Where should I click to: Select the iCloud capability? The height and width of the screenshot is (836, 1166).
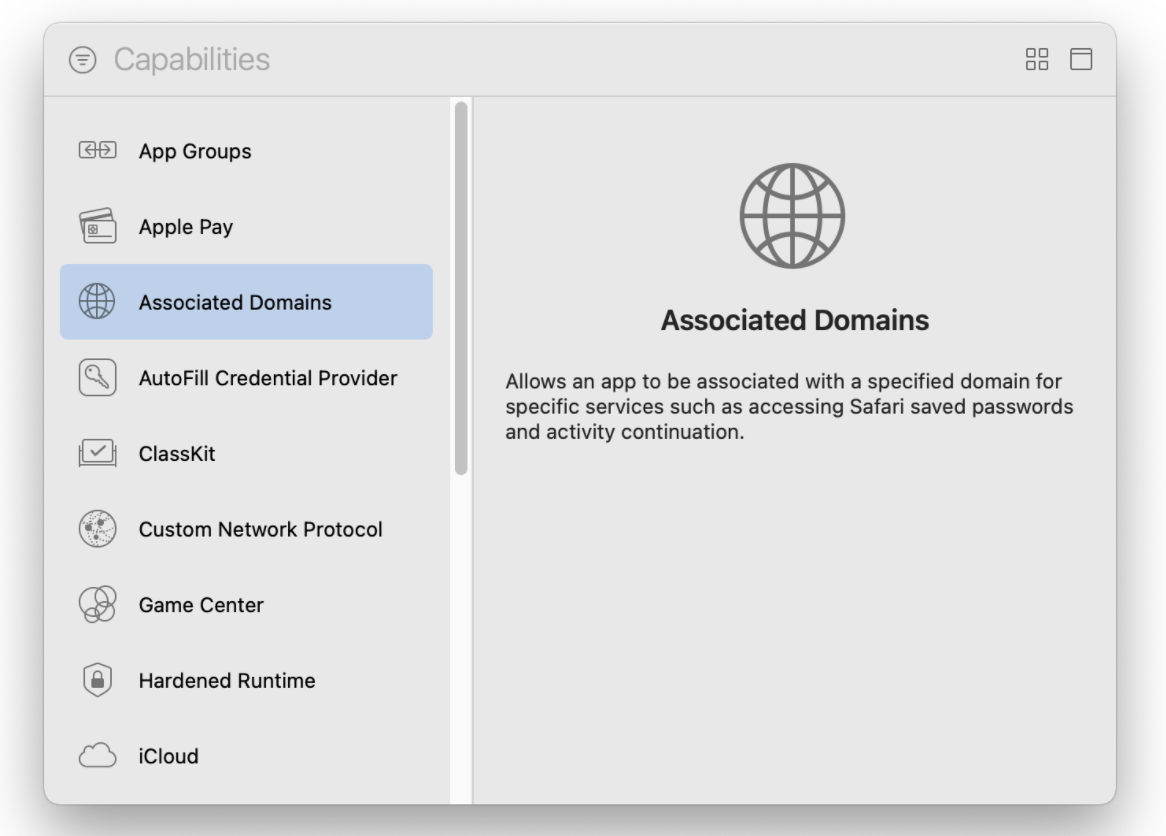pos(246,756)
